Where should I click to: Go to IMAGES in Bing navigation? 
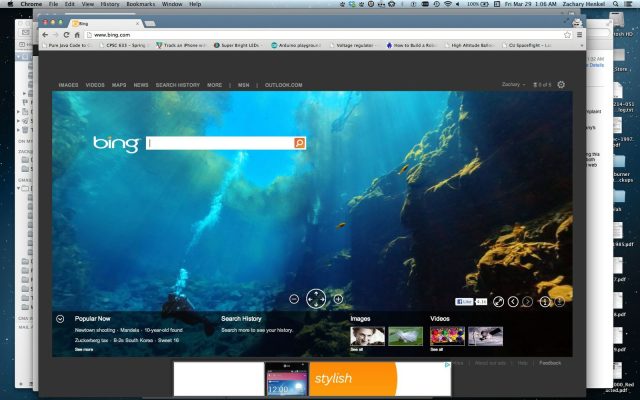point(68,85)
